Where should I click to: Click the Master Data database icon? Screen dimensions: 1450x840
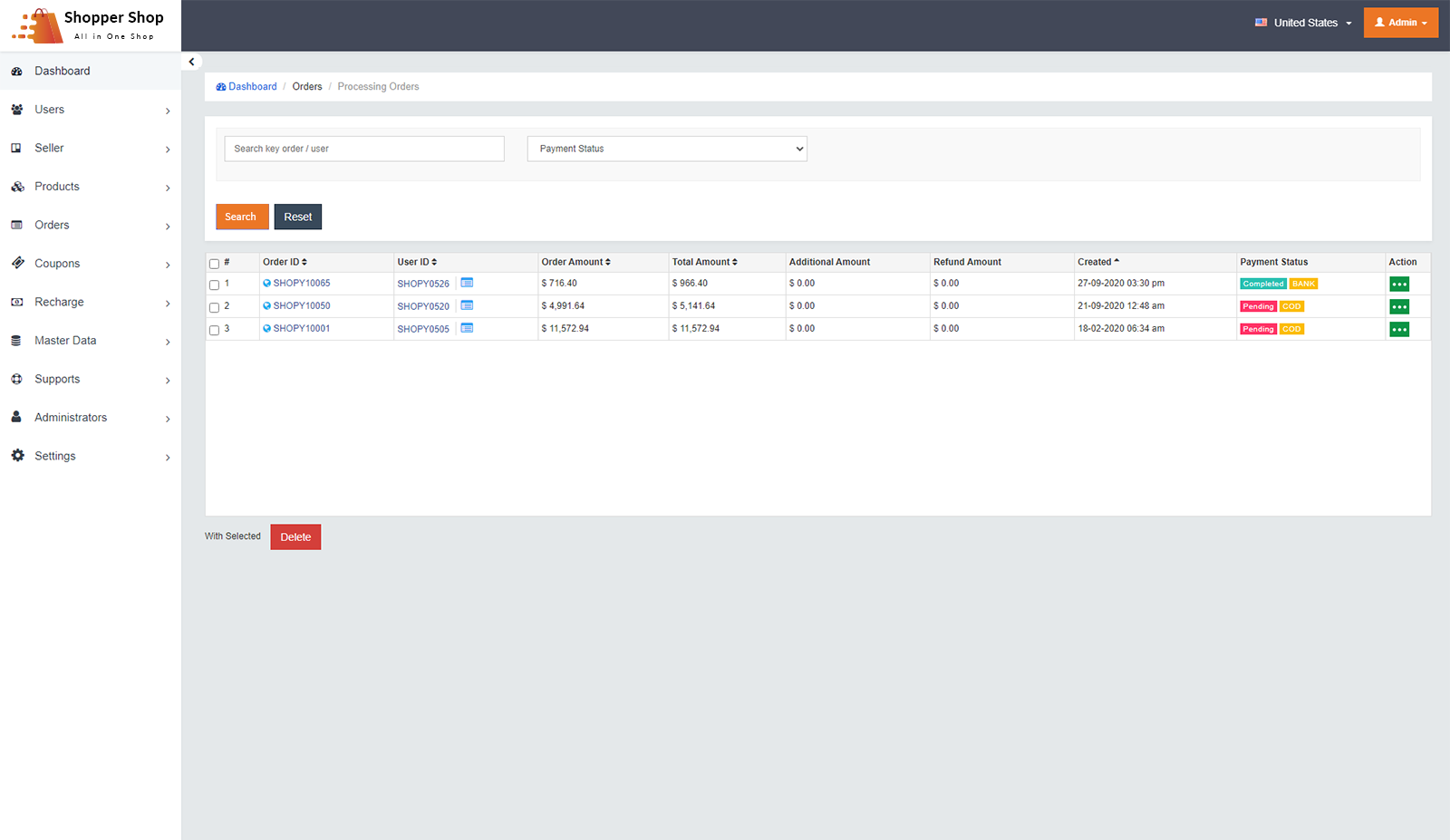coord(16,341)
